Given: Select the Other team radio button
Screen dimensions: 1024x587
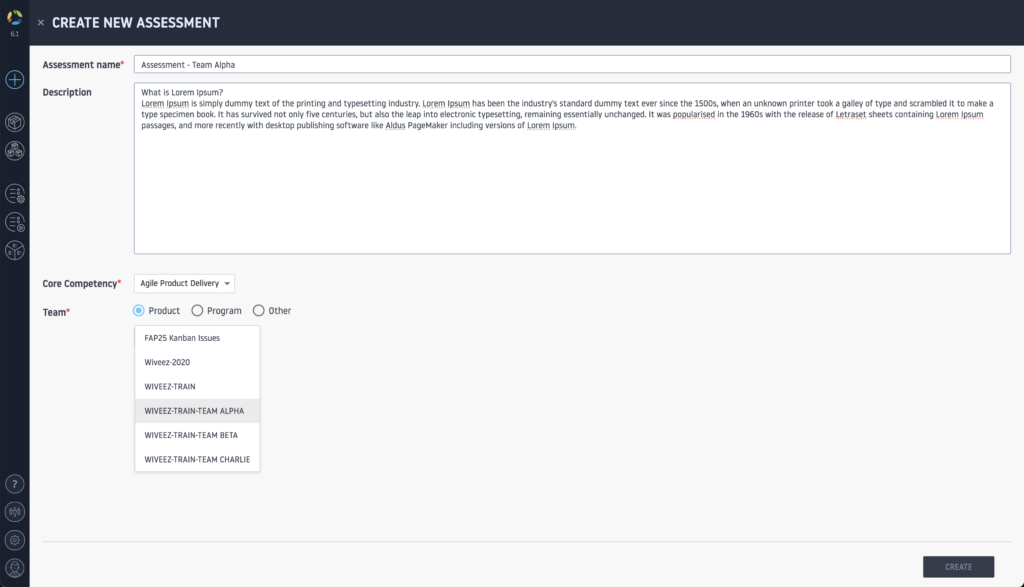Looking at the screenshot, I should (259, 311).
